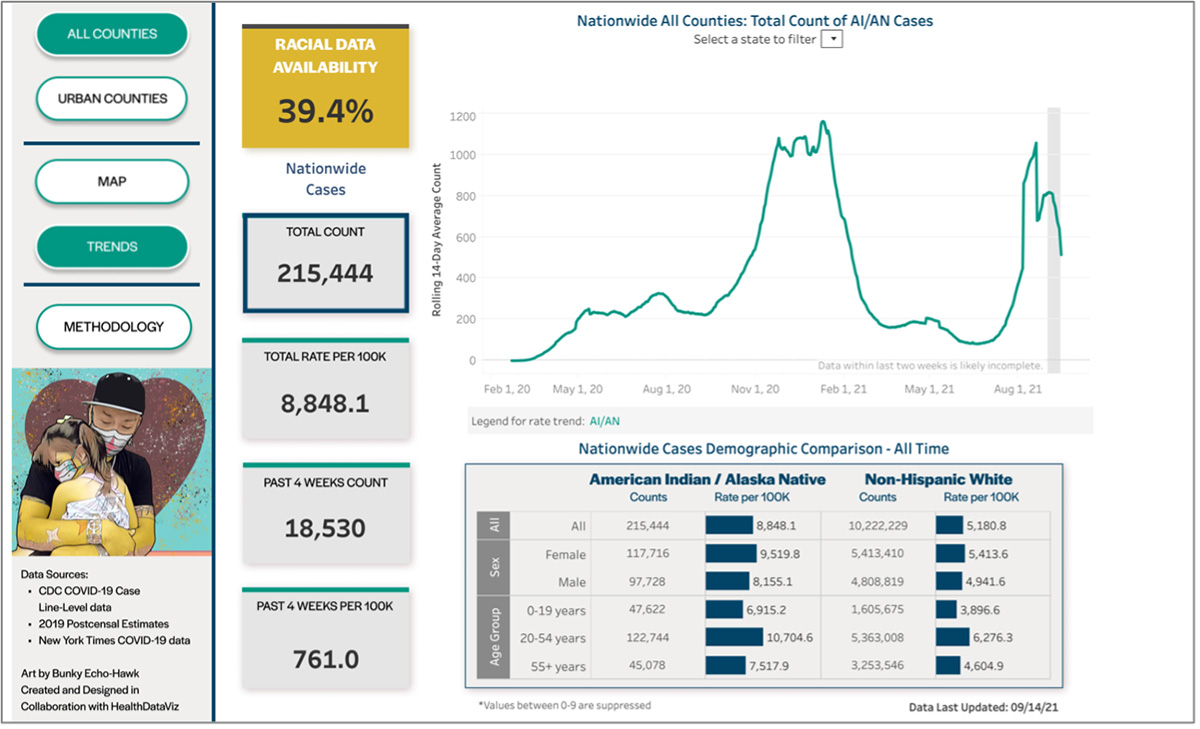Select the TOTAL COUNT card

325,262
